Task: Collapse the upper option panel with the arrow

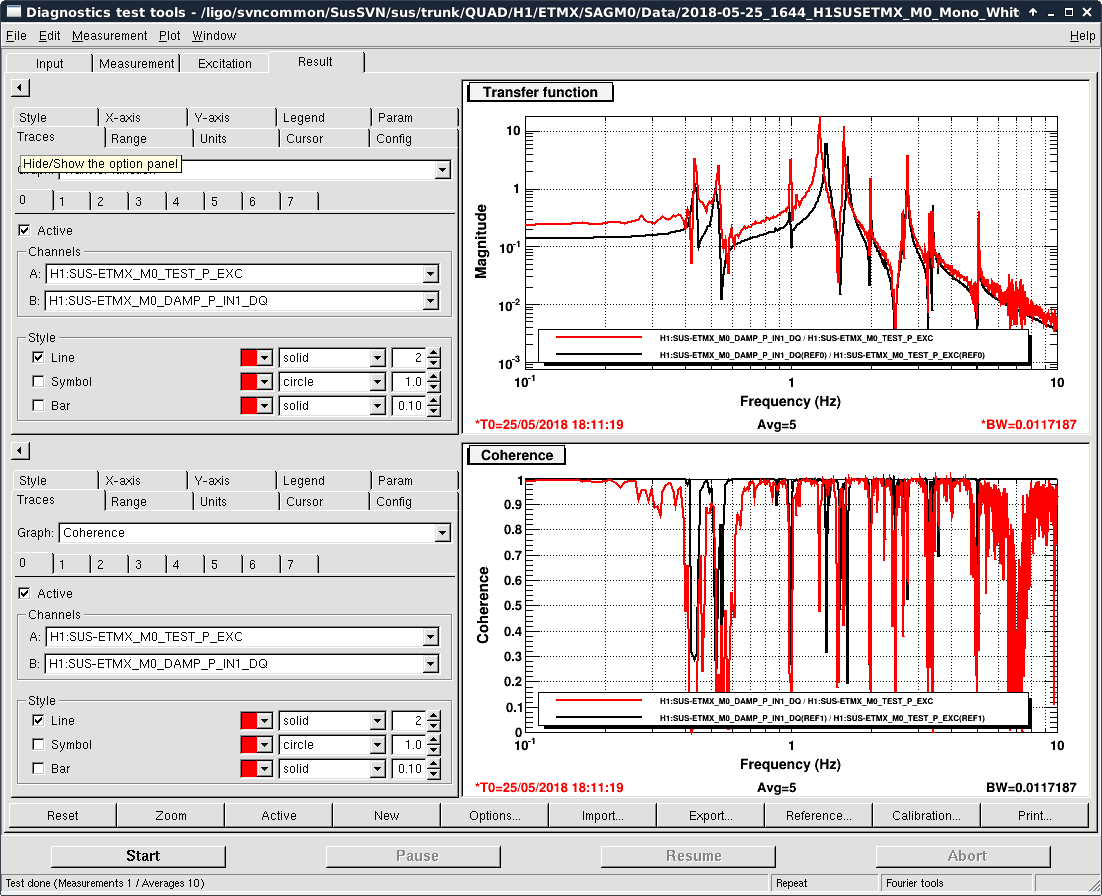Action: click(x=20, y=88)
